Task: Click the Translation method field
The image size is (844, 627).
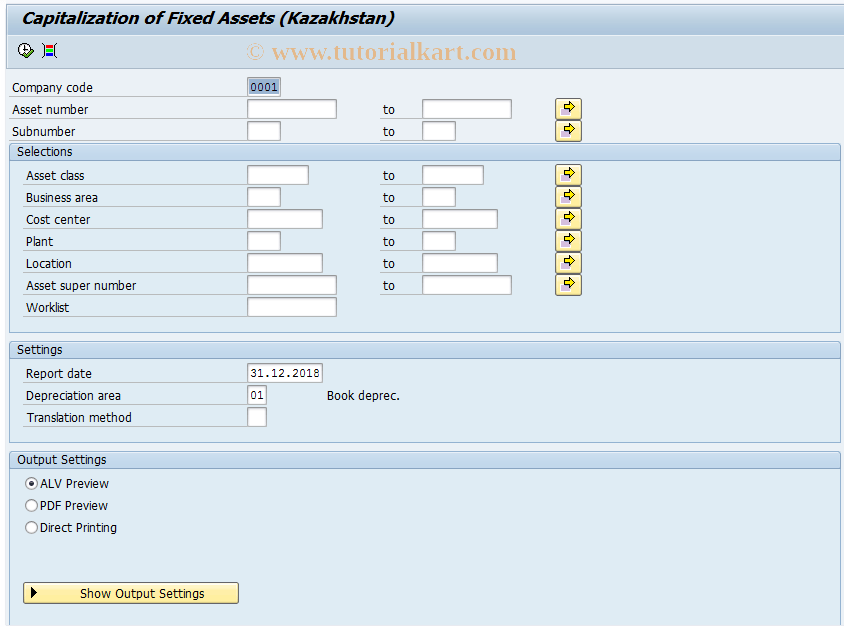Action: click(257, 417)
